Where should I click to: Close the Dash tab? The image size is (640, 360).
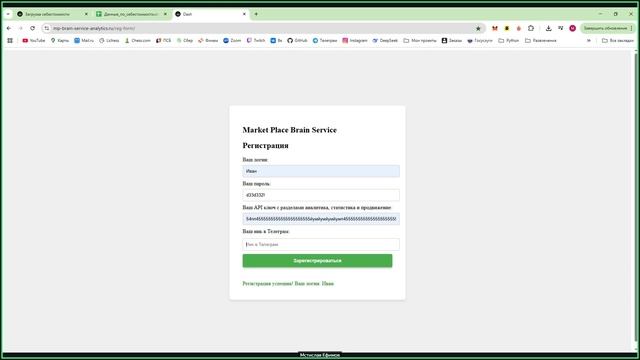click(x=244, y=14)
